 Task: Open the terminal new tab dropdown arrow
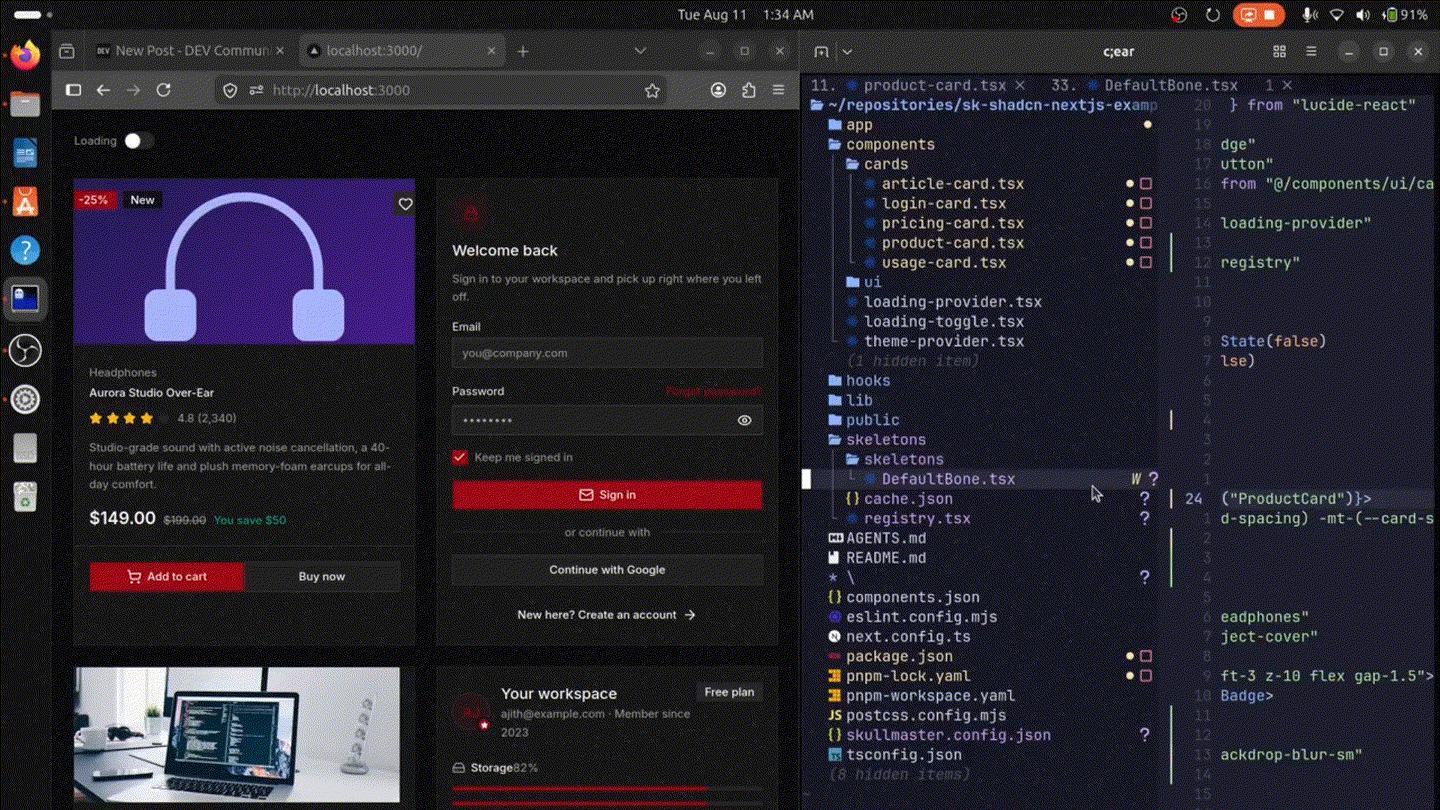pyautogui.click(x=847, y=51)
